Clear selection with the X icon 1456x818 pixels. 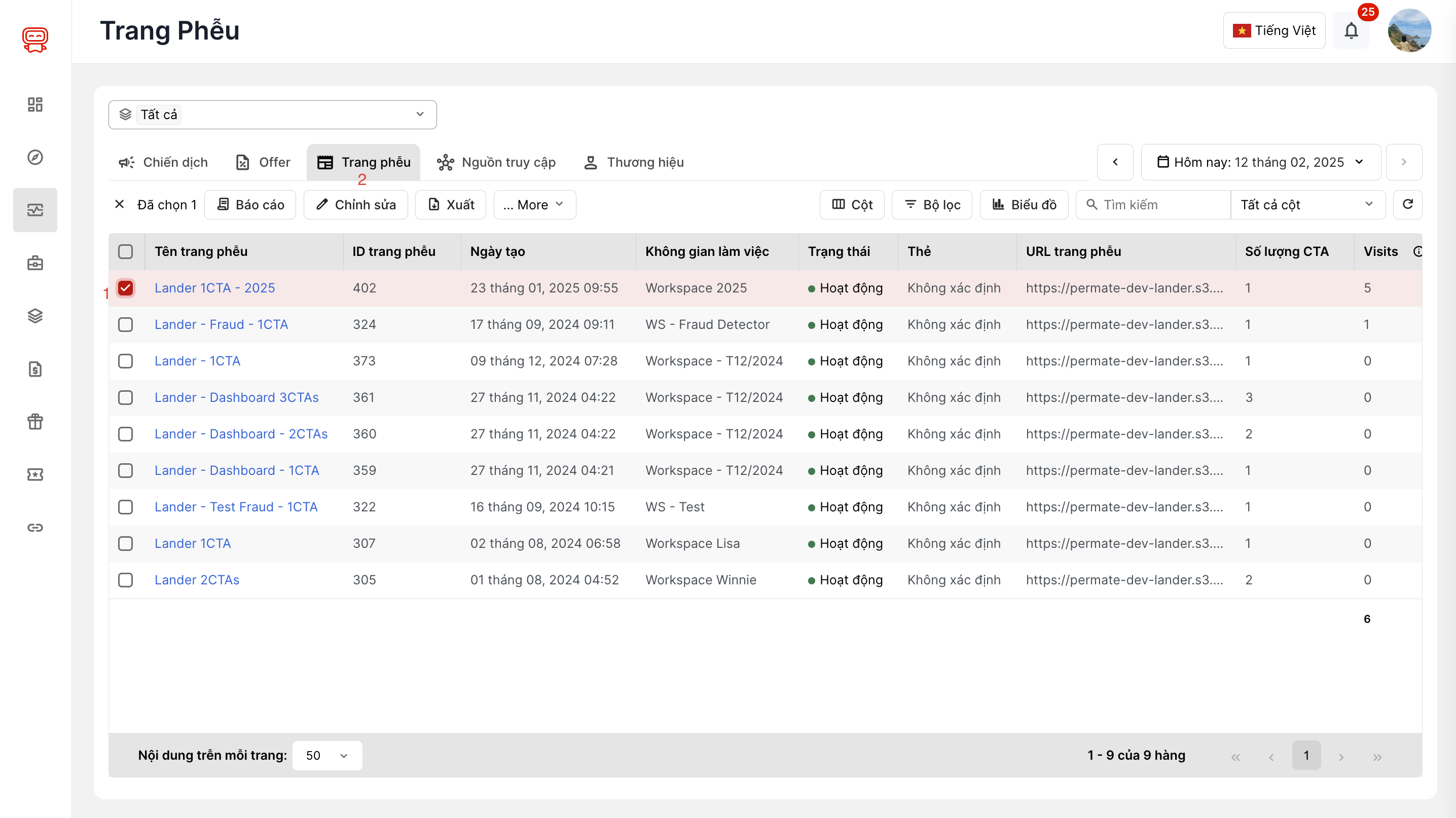point(119,205)
